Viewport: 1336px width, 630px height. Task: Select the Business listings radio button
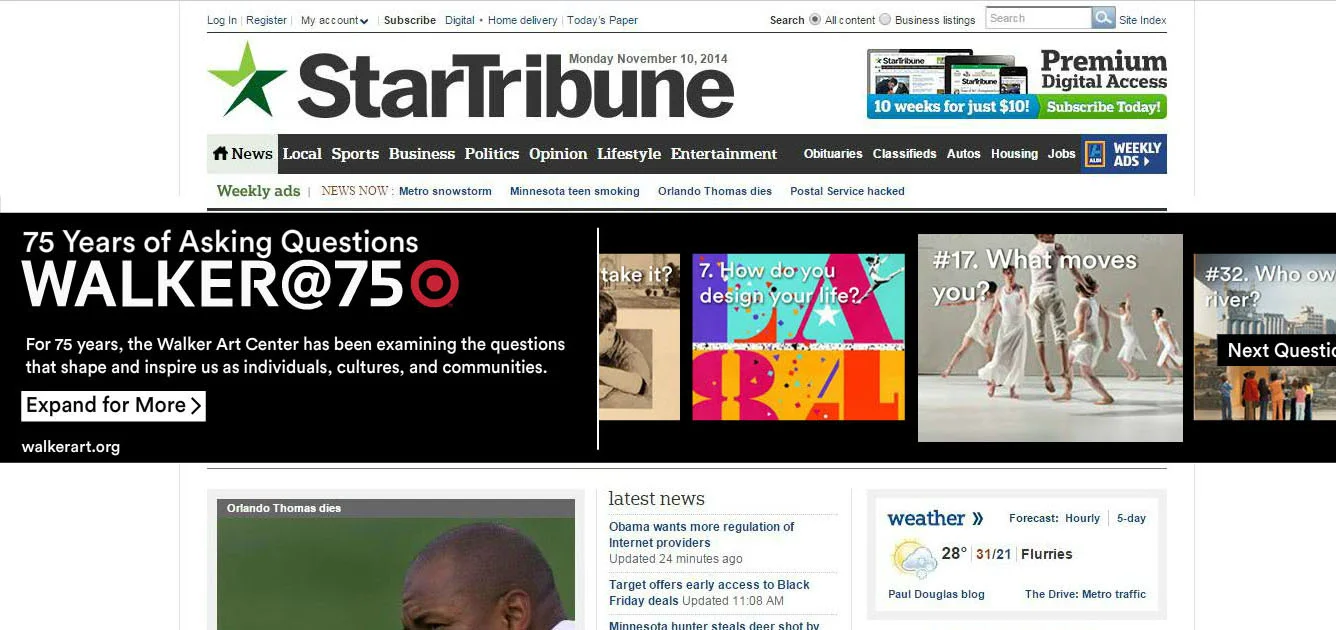(x=885, y=19)
